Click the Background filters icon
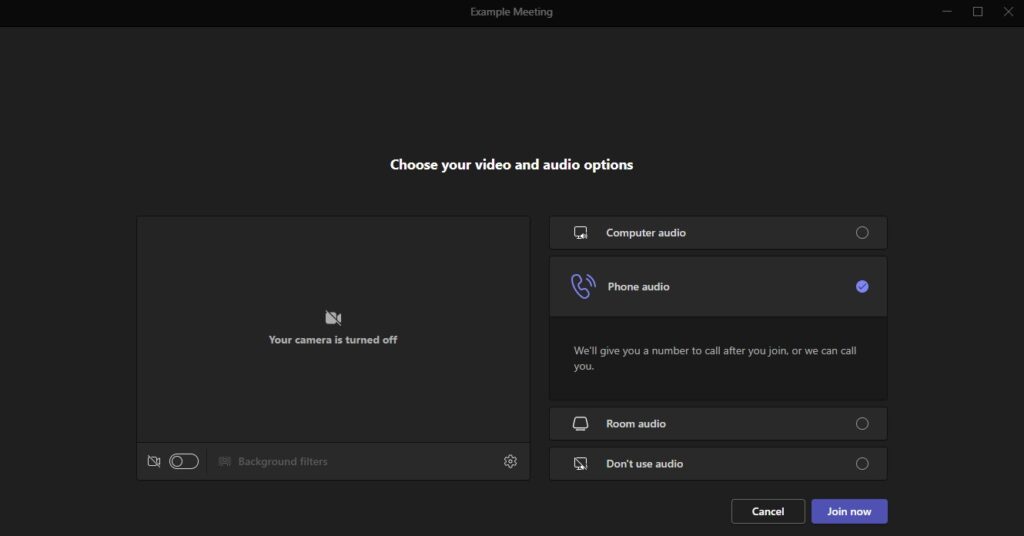Image resolution: width=1024 pixels, height=536 pixels. click(x=225, y=462)
